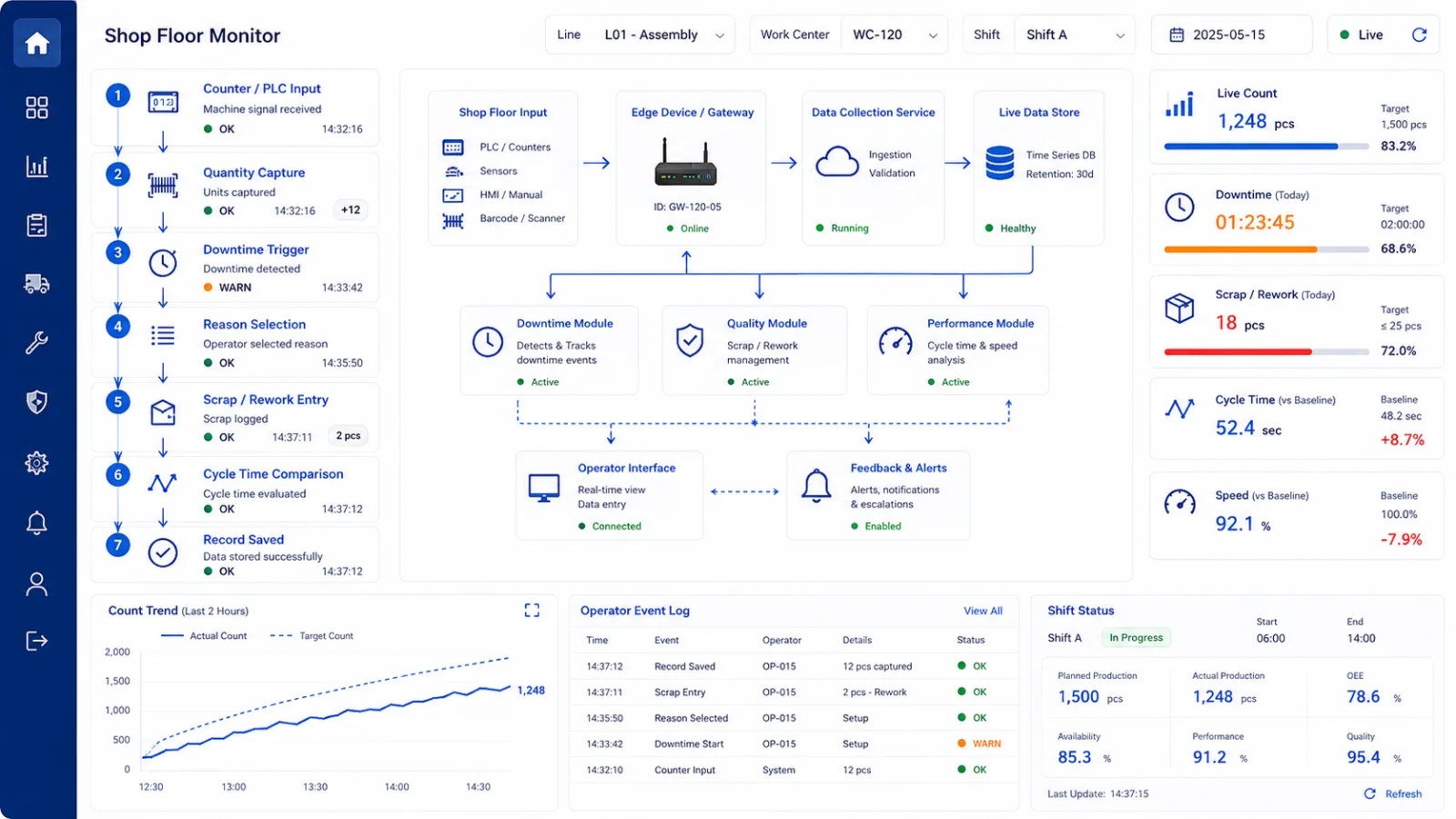This screenshot has width=1456, height=819.
Task: Open the Work Center WC-120 dropdown
Action: tap(849, 35)
